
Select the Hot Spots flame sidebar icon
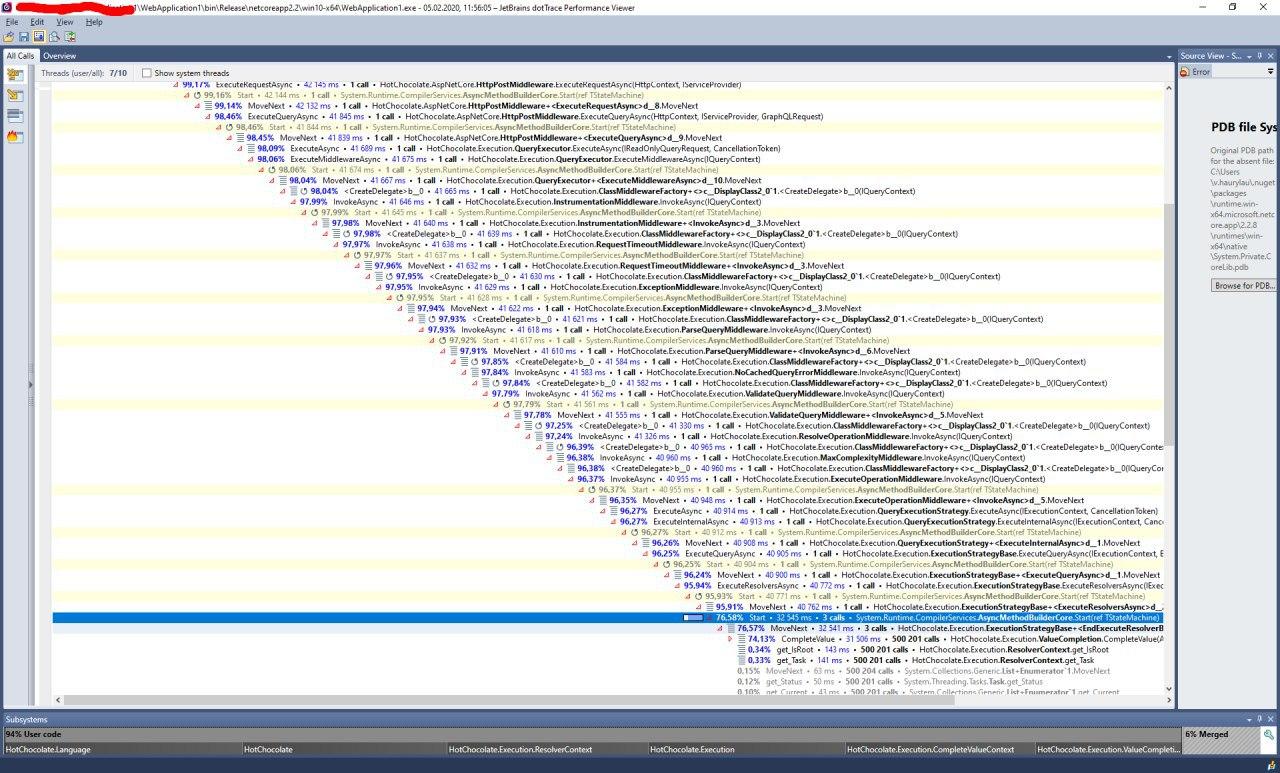[x=15, y=137]
